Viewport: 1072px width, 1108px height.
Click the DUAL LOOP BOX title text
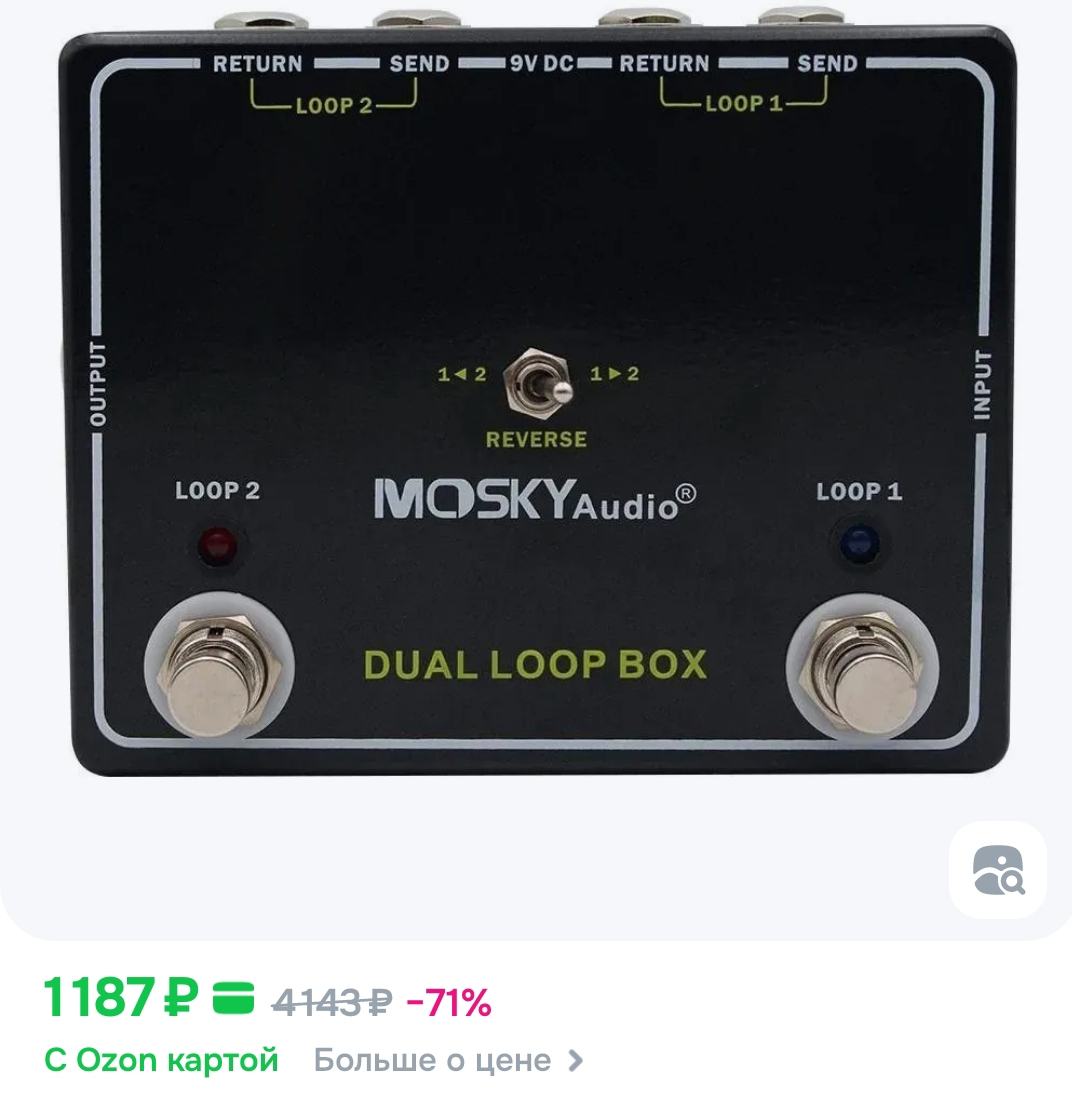(x=535, y=664)
